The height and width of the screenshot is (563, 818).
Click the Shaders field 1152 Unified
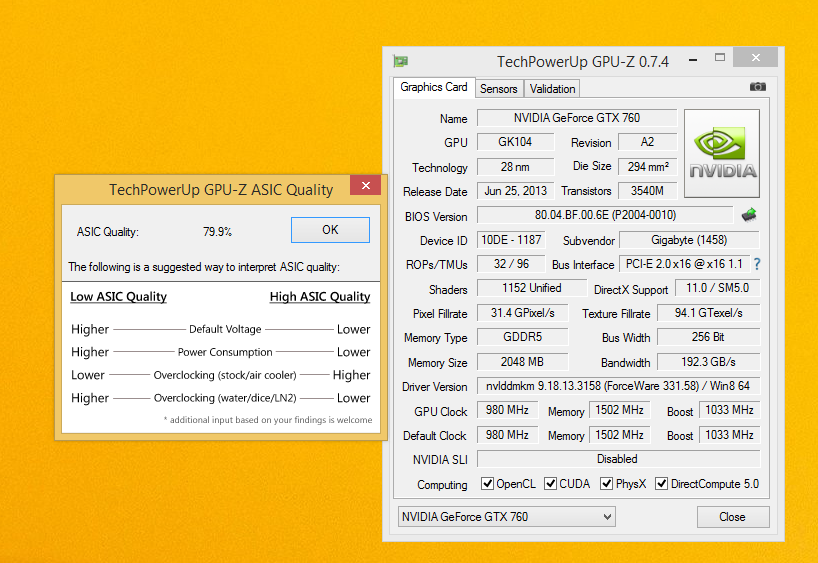click(532, 288)
